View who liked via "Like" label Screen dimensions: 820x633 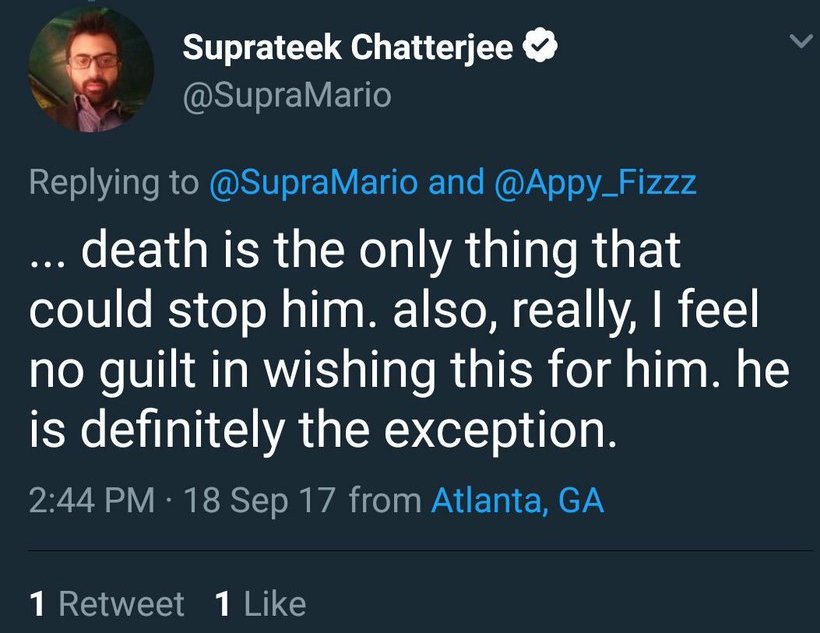[274, 604]
